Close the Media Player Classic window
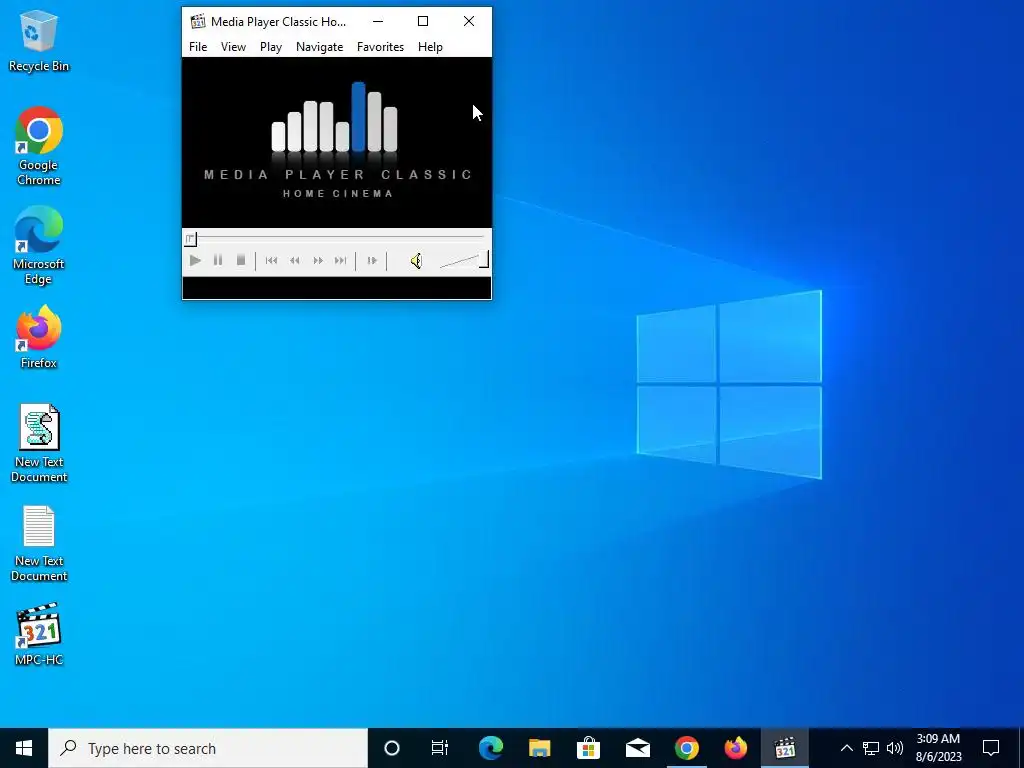Screen dimensions: 1024x768 tap(469, 22)
